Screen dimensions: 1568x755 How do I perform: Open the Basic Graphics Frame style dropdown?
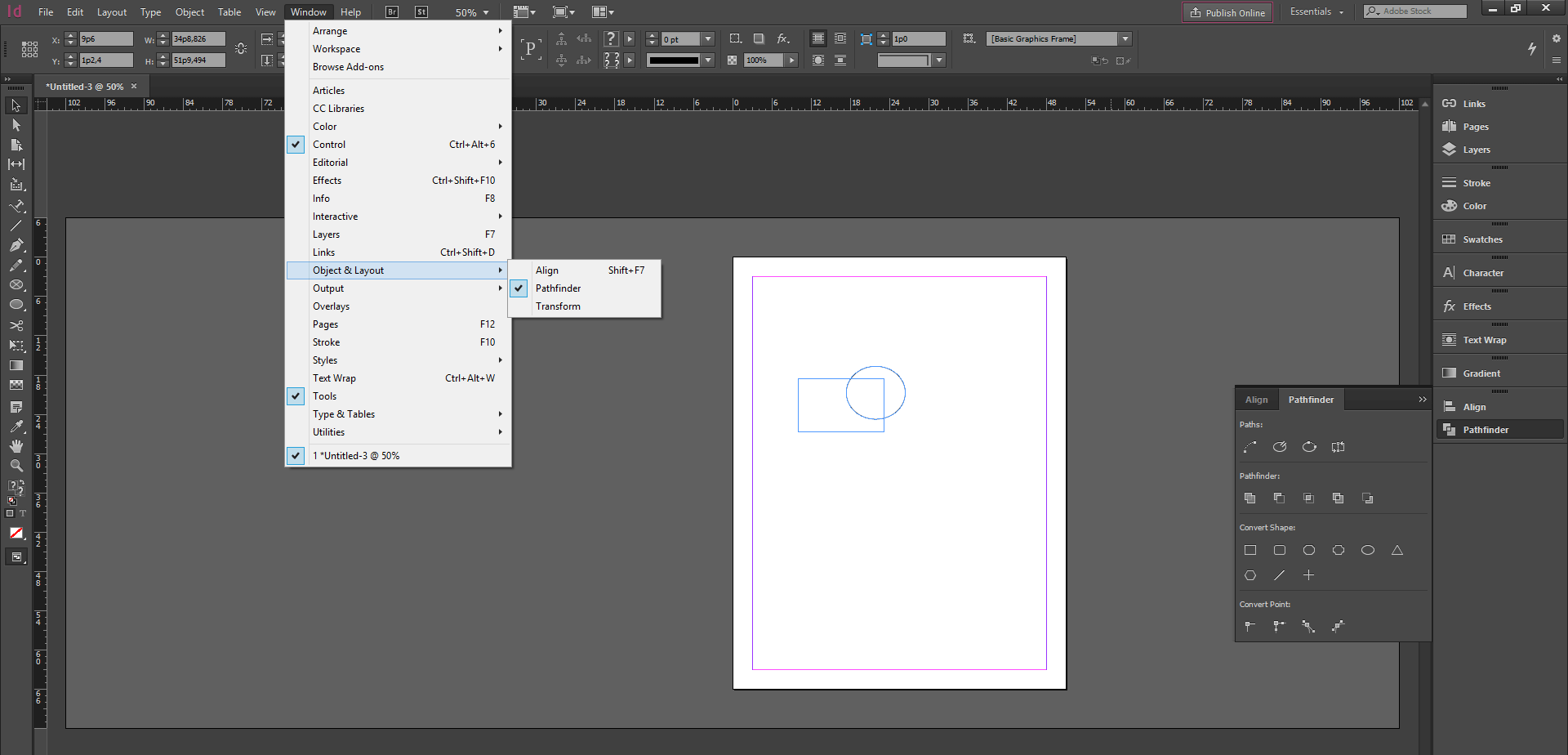tap(1125, 38)
